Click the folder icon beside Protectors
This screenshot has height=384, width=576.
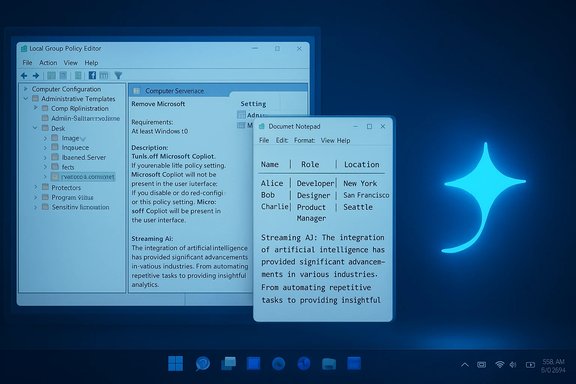[45, 187]
